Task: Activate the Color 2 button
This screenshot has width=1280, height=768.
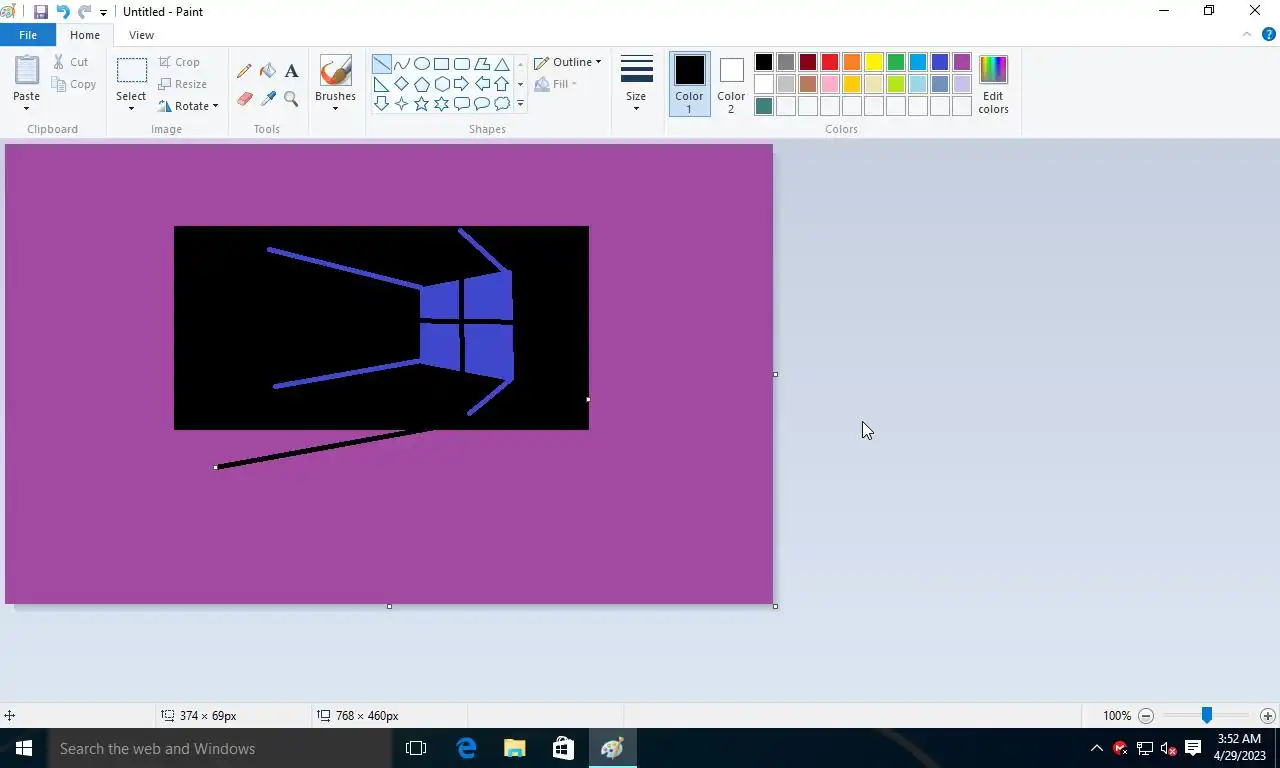Action: pos(731,84)
